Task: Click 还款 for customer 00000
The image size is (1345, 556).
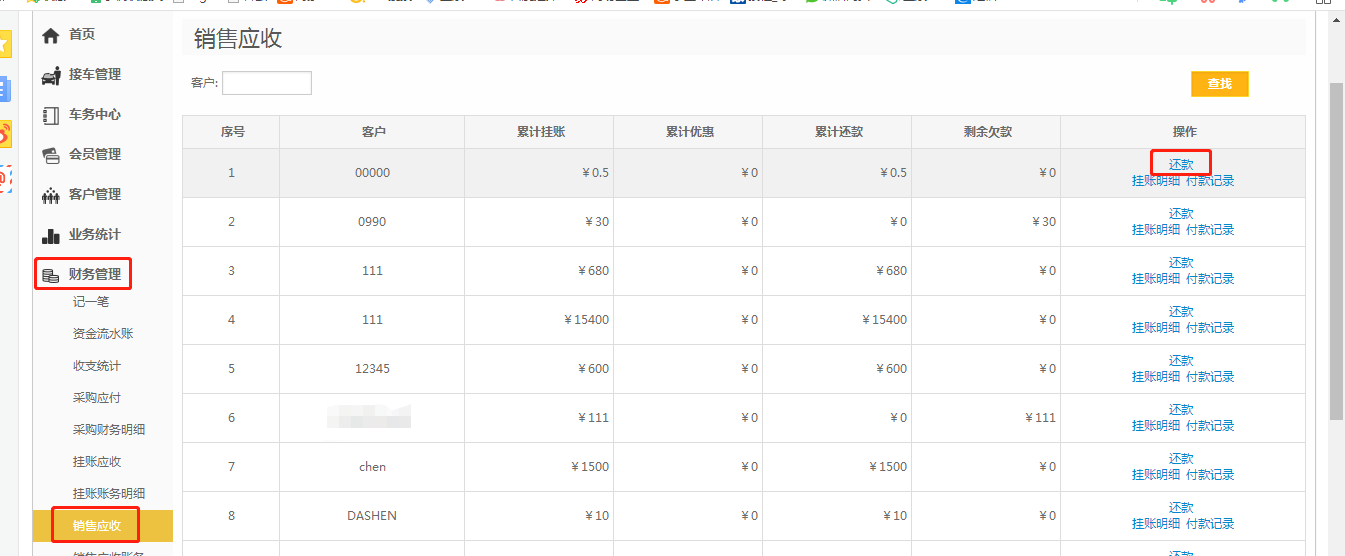Action: coord(1181,164)
